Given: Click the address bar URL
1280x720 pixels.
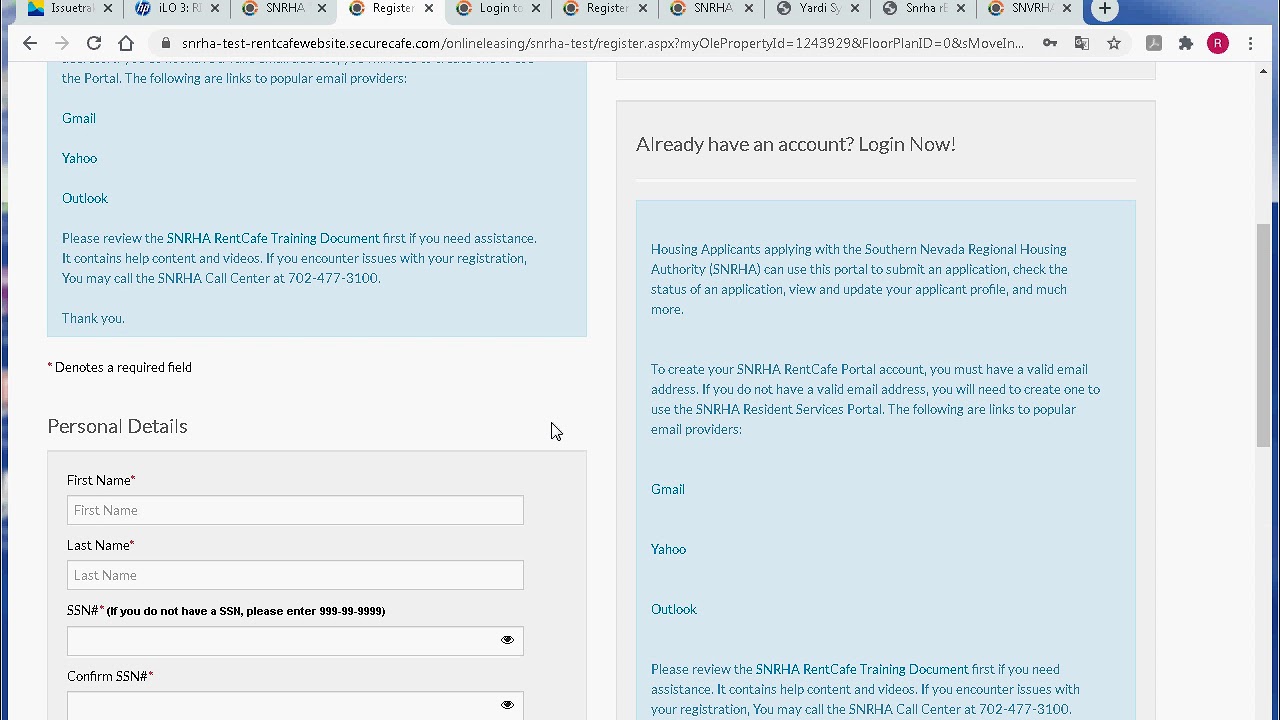Looking at the screenshot, I should [x=602, y=43].
